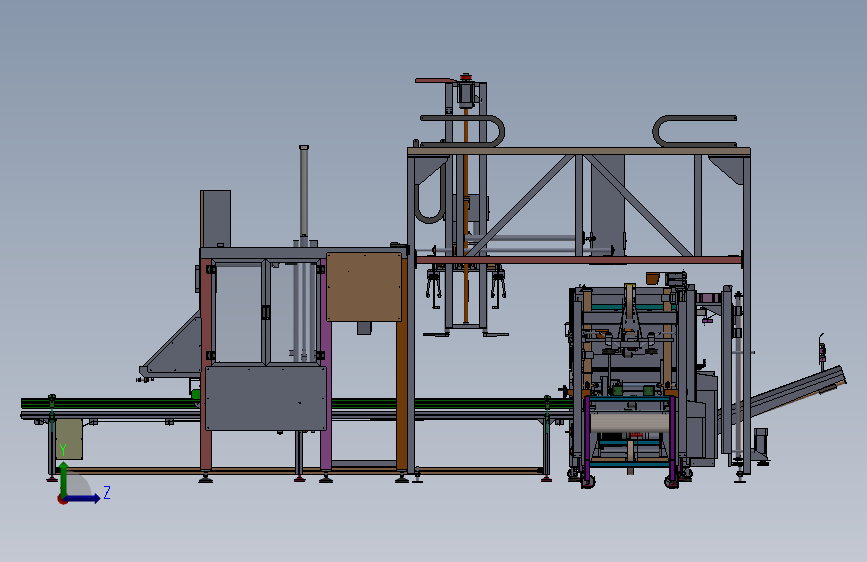Select the red handle atop the gantry
The height and width of the screenshot is (562, 867).
pos(436,81)
